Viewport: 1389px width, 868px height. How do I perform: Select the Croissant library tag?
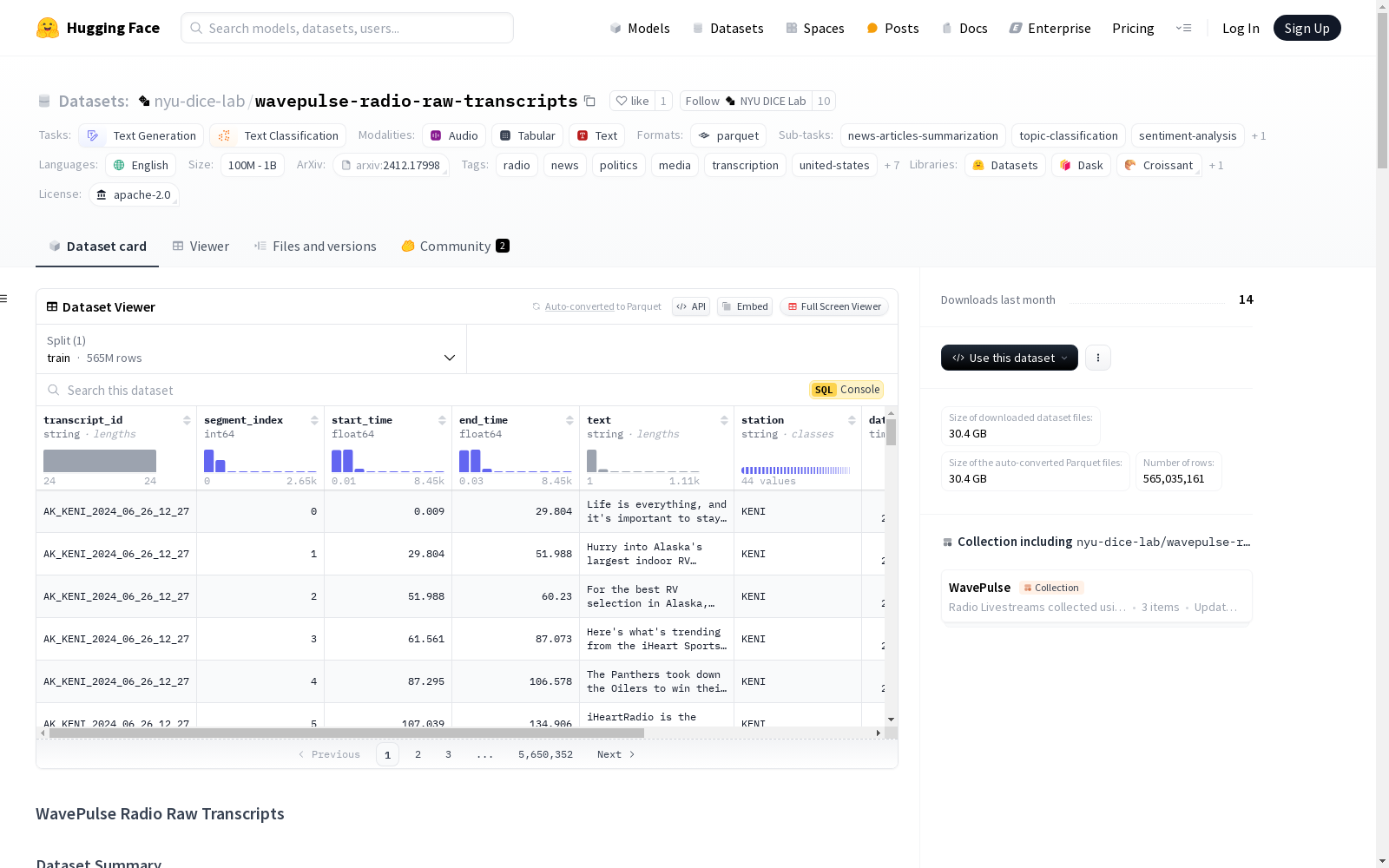click(x=1159, y=165)
